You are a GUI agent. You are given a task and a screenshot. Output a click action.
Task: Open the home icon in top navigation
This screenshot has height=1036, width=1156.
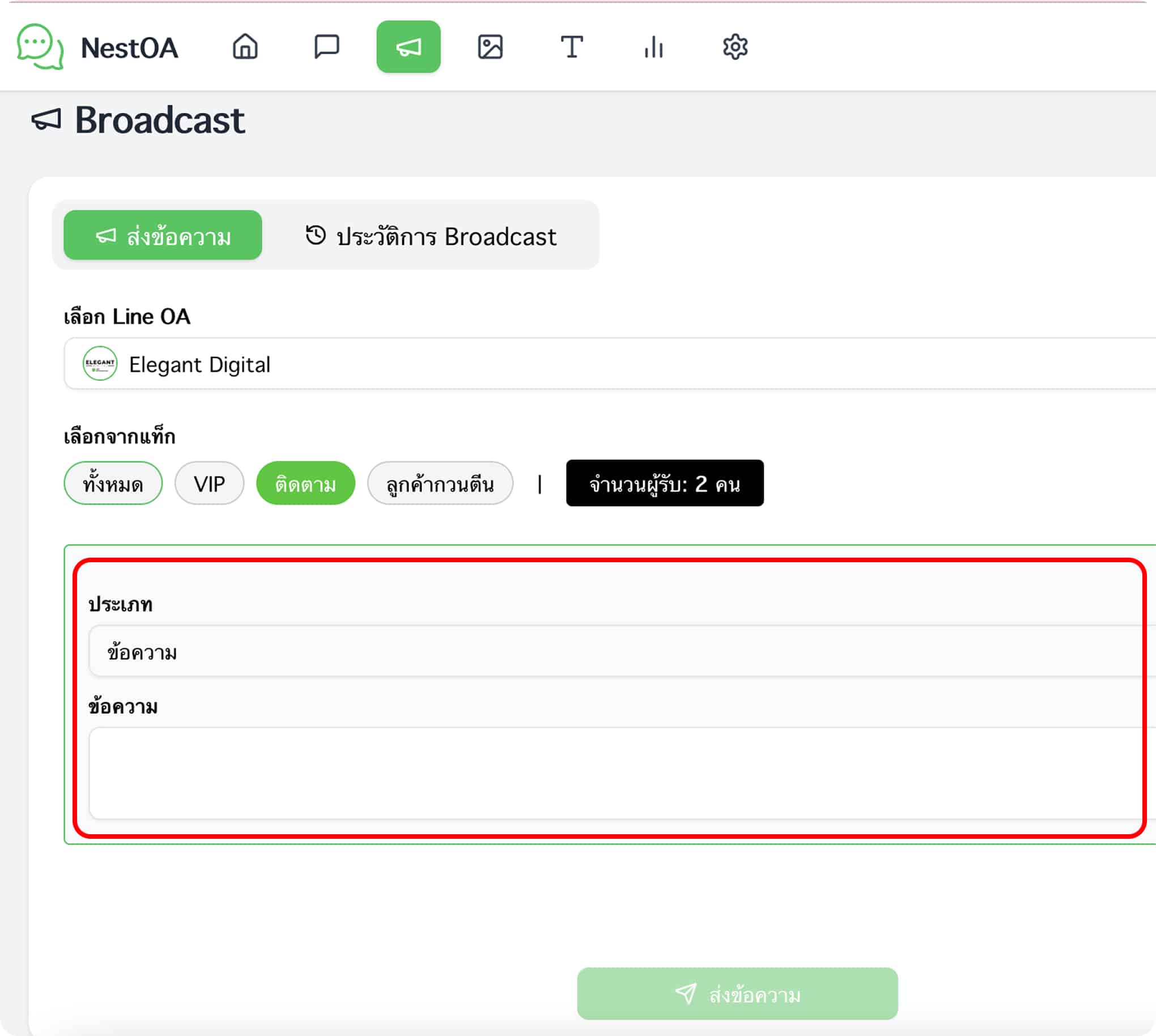click(x=245, y=46)
